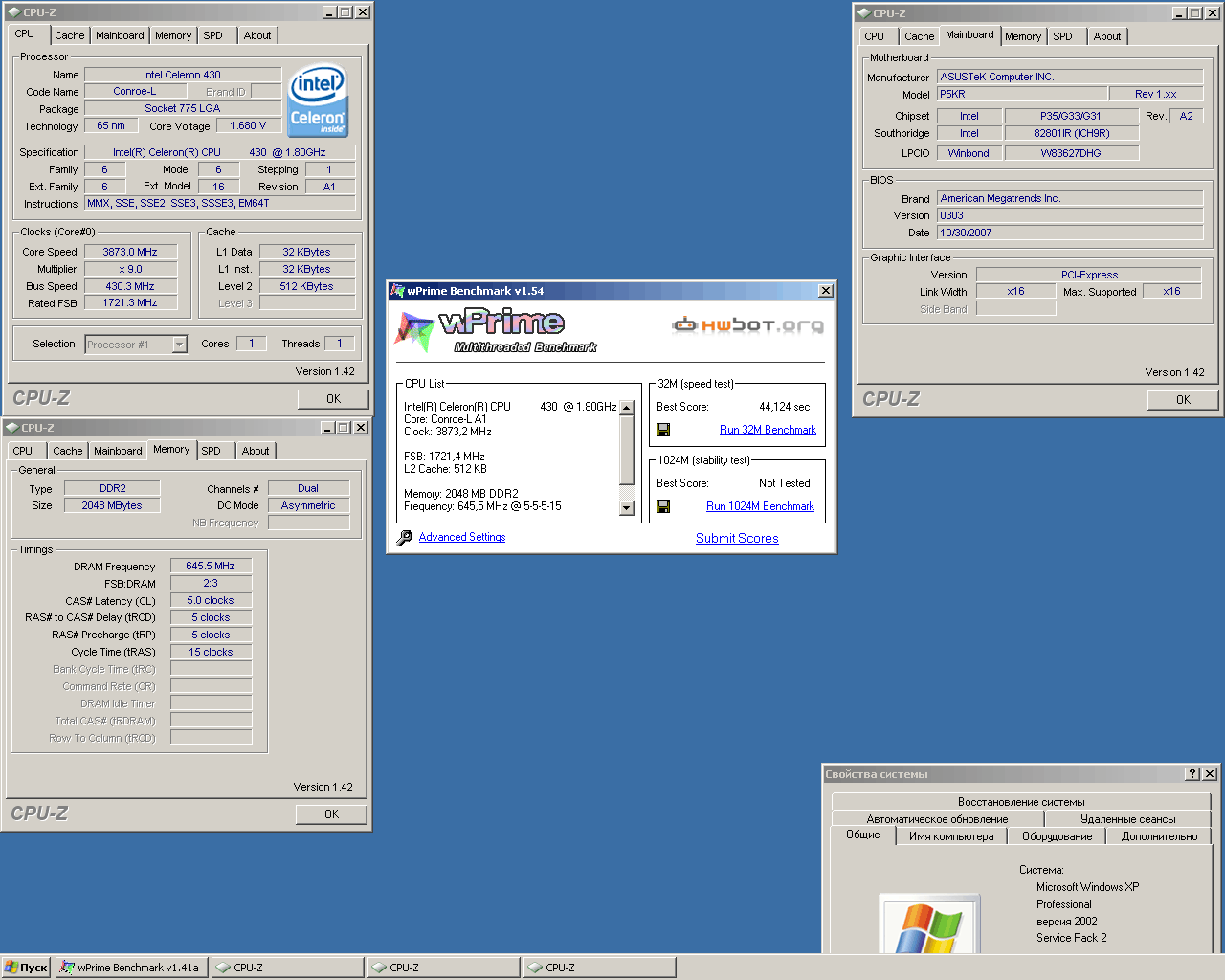Open the Оборудование tab
The width and height of the screenshot is (1225, 980).
coord(1057,836)
